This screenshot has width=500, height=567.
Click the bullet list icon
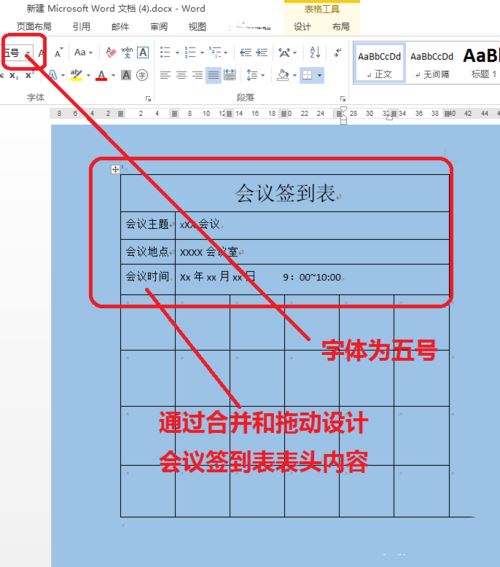tap(165, 52)
